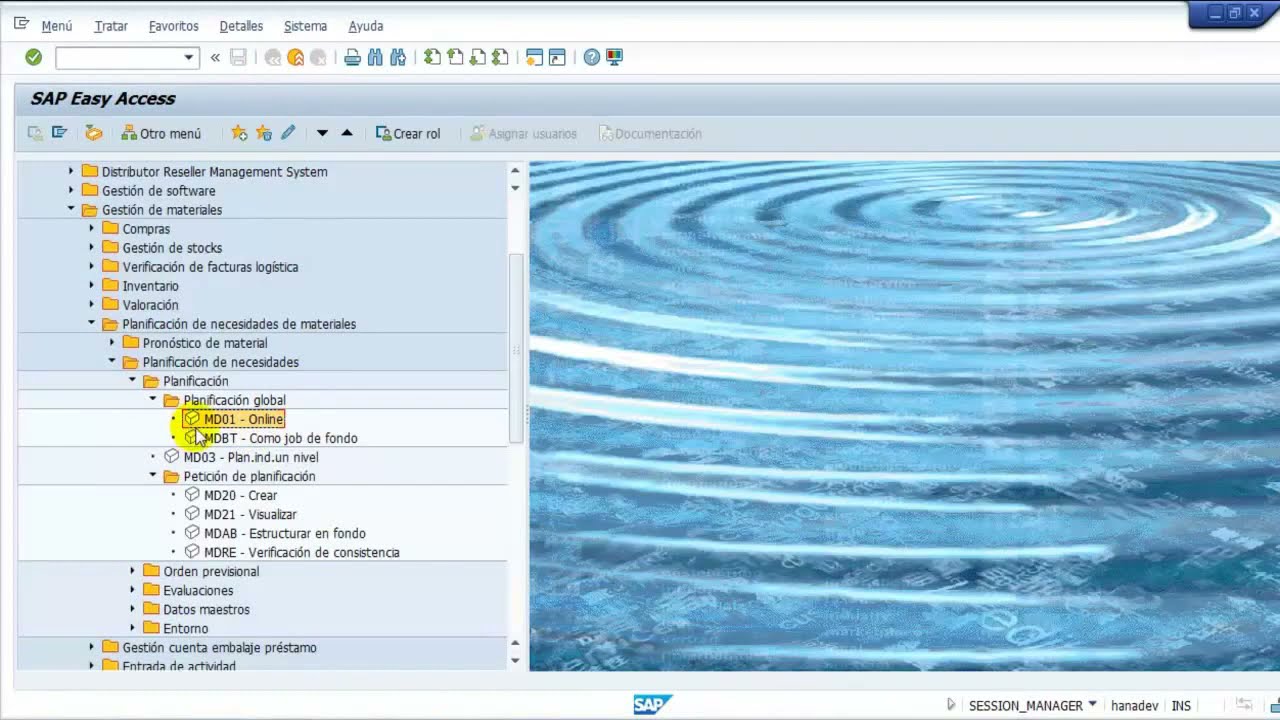This screenshot has height=720, width=1280.
Task: Click the pencil Change Favorites icon
Action: pos(288,133)
